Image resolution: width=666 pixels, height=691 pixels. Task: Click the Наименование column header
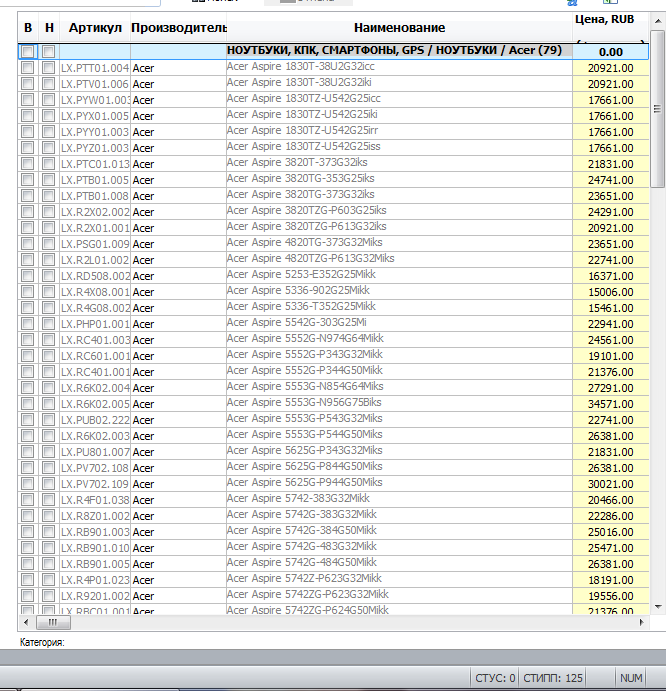pyautogui.click(x=399, y=28)
